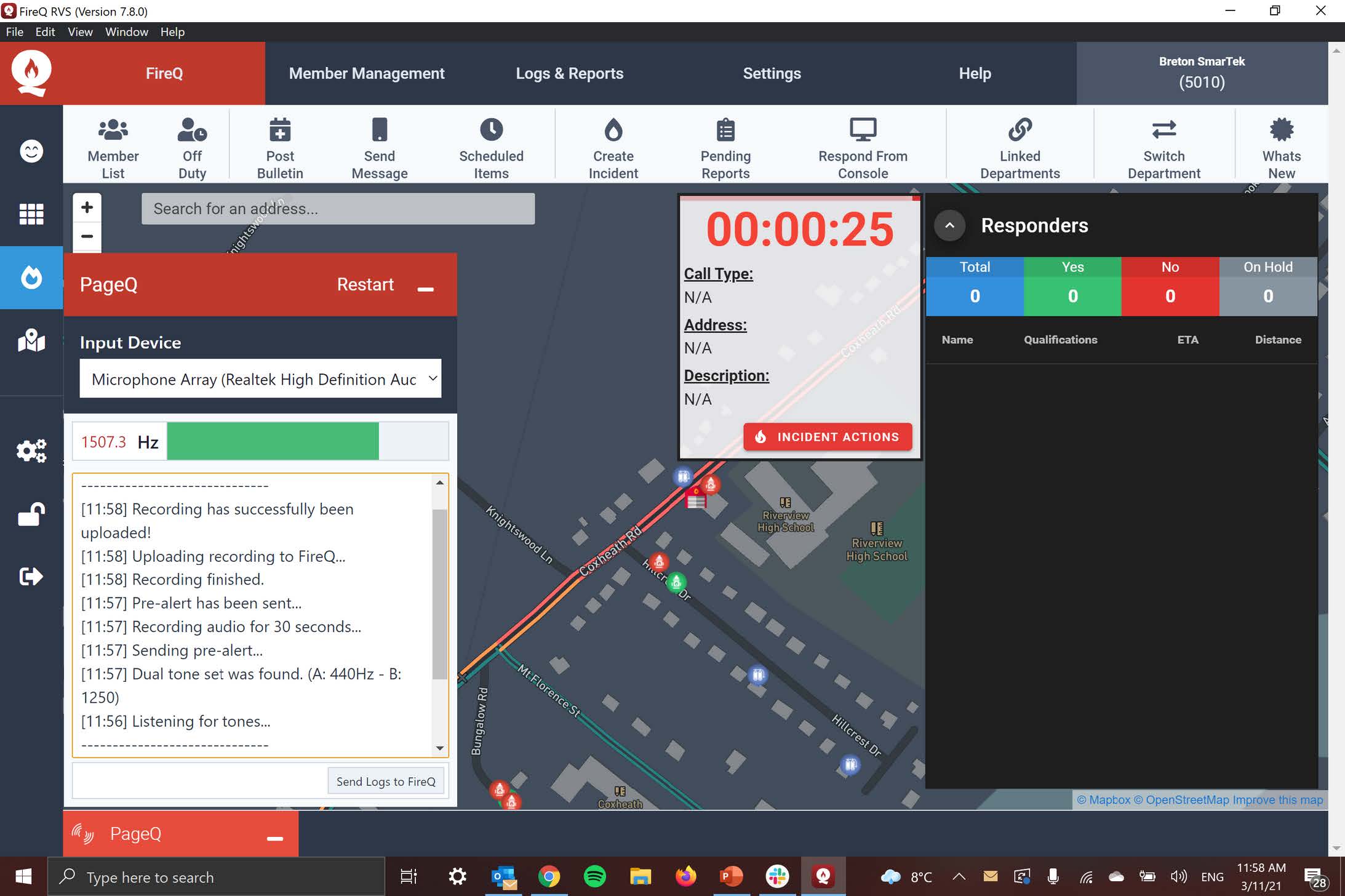
Task: Click Send Logs to FireQ button
Action: tap(386, 781)
